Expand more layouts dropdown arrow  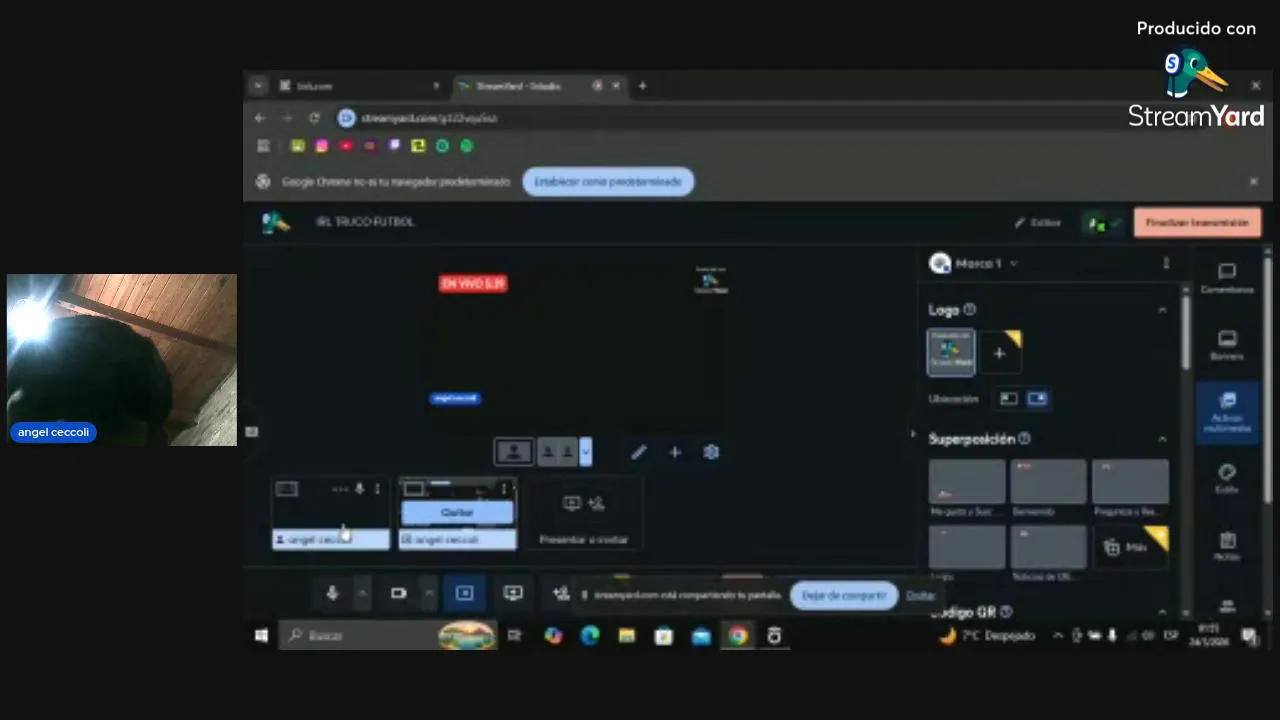(585, 452)
